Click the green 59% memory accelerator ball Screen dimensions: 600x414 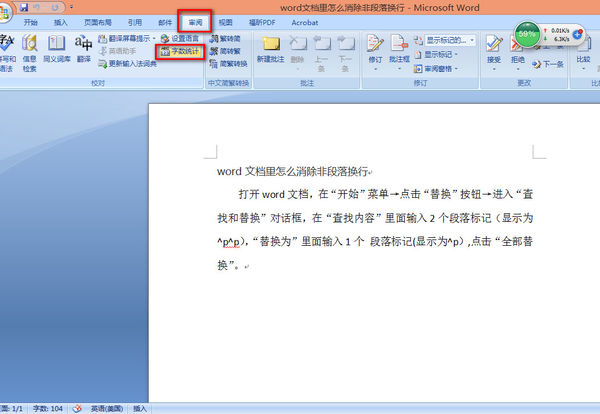pyautogui.click(x=527, y=34)
